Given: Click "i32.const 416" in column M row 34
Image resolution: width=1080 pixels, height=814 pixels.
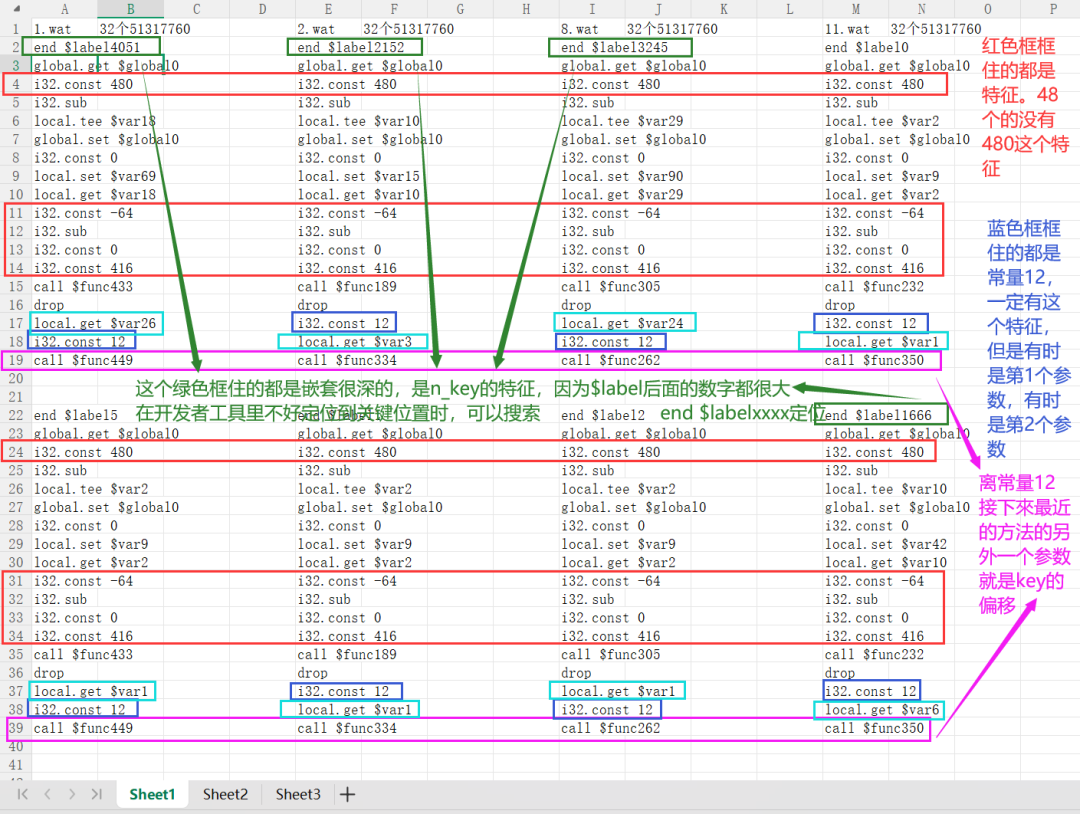Looking at the screenshot, I should tap(875, 636).
